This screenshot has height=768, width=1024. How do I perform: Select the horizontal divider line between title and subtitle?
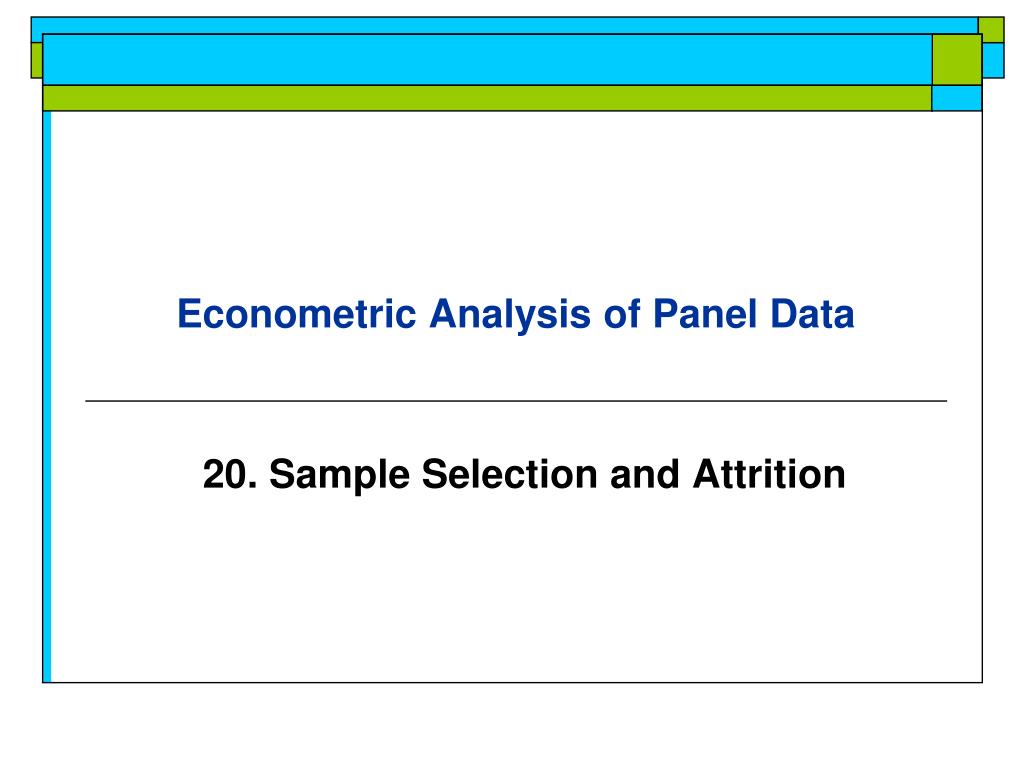[x=516, y=401]
